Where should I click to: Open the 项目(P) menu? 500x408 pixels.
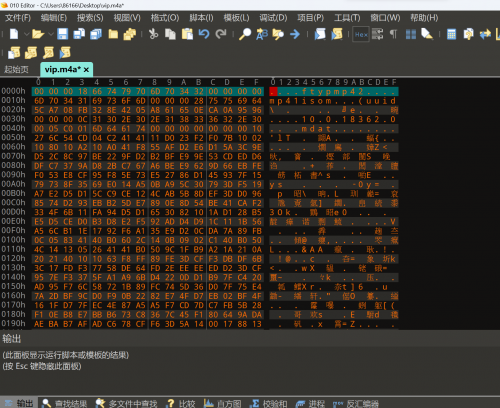310,18
